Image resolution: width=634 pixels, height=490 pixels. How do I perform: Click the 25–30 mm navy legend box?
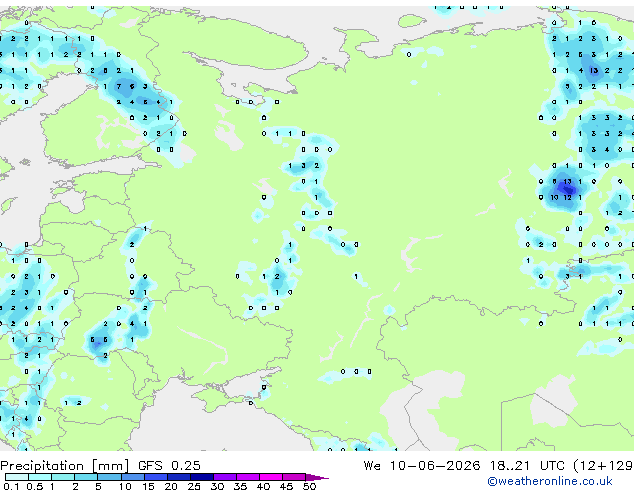(x=201, y=477)
